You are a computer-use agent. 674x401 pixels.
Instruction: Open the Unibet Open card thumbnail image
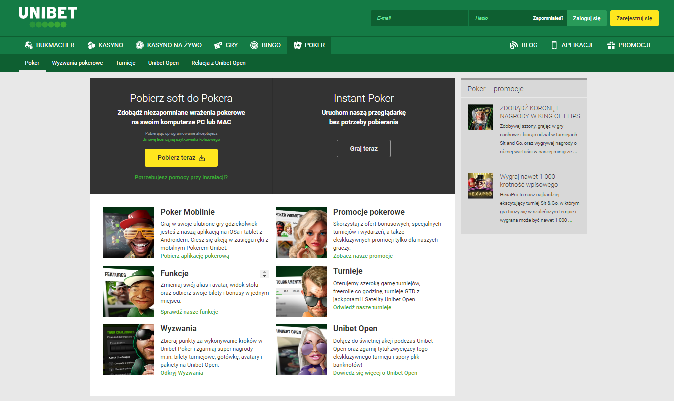pos(301,349)
